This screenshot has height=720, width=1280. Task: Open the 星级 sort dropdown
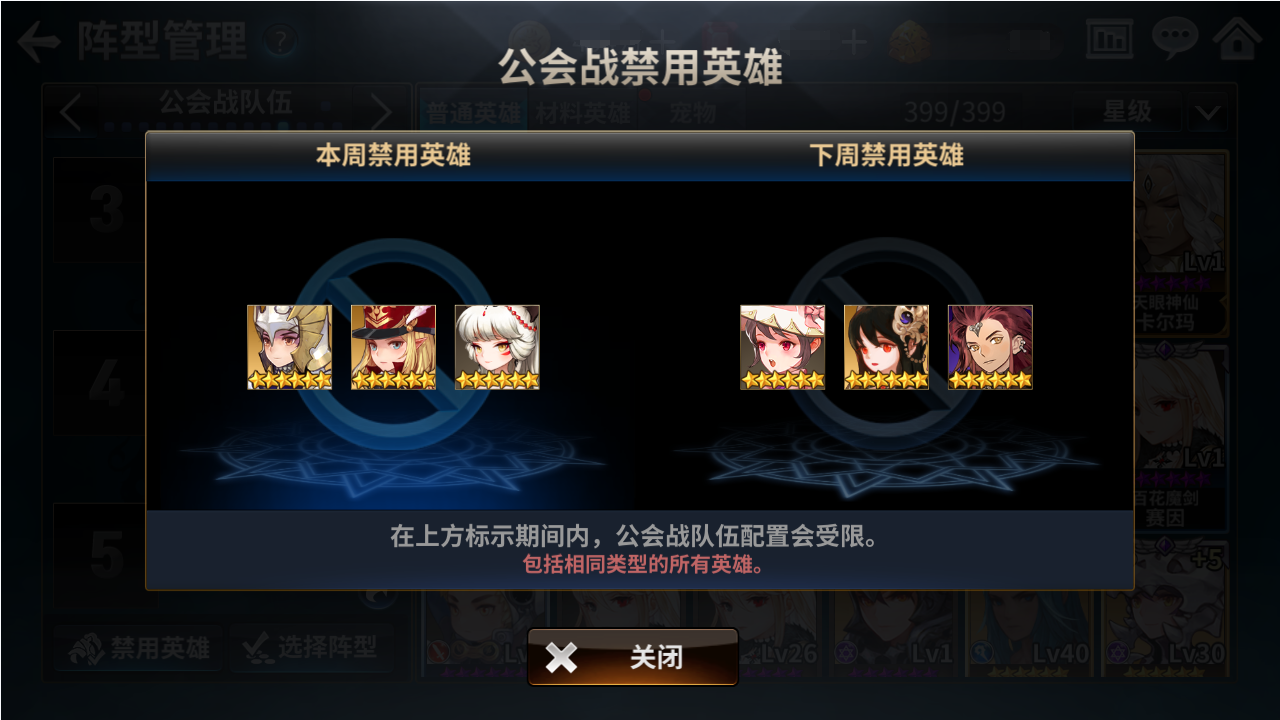tap(1127, 111)
